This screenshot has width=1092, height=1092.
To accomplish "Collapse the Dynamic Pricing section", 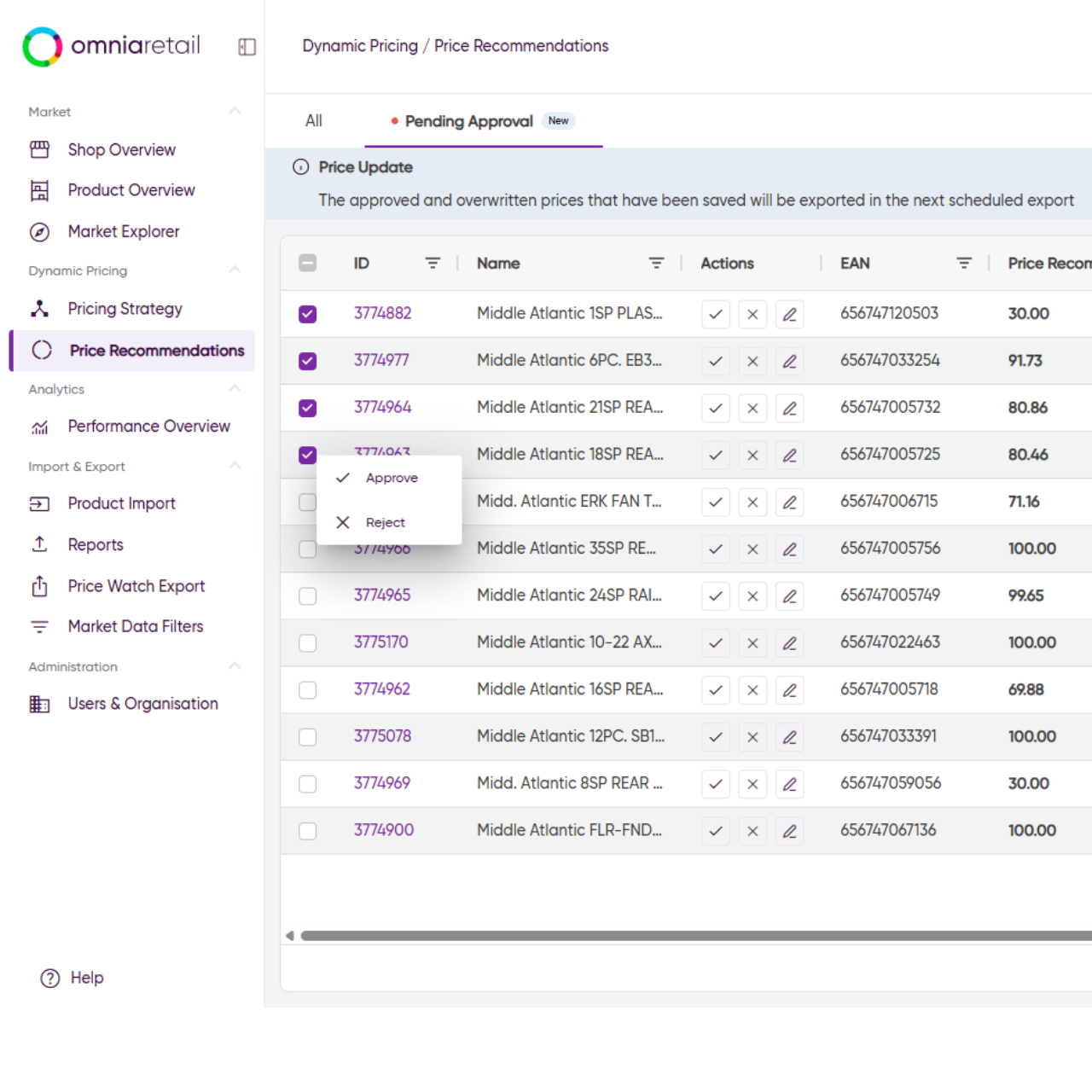I will tap(235, 270).
